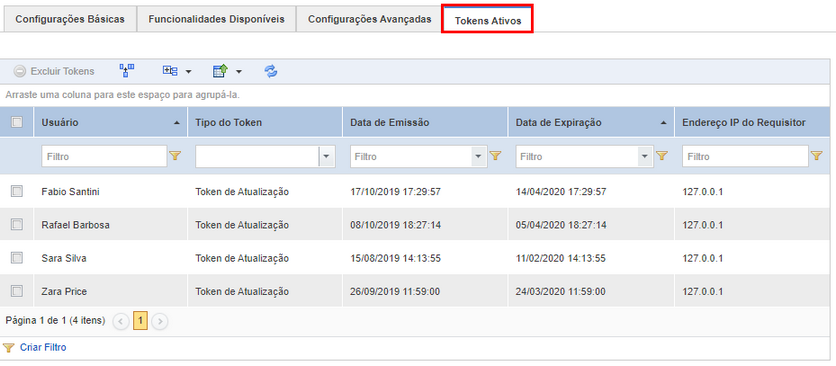Click the Criar Filtro link
The height and width of the screenshot is (366, 836).
tap(43, 347)
